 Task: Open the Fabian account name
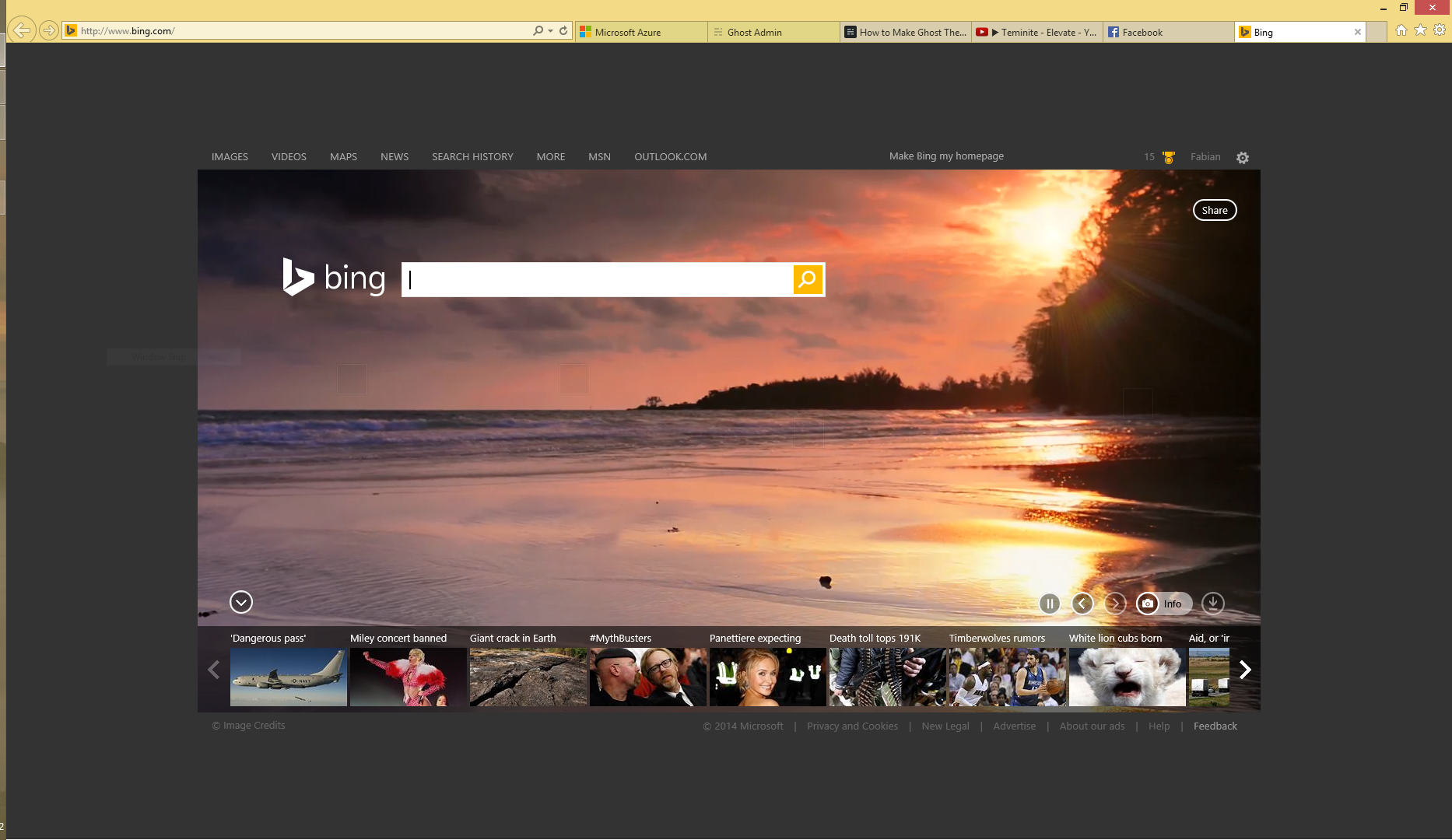pyautogui.click(x=1205, y=156)
